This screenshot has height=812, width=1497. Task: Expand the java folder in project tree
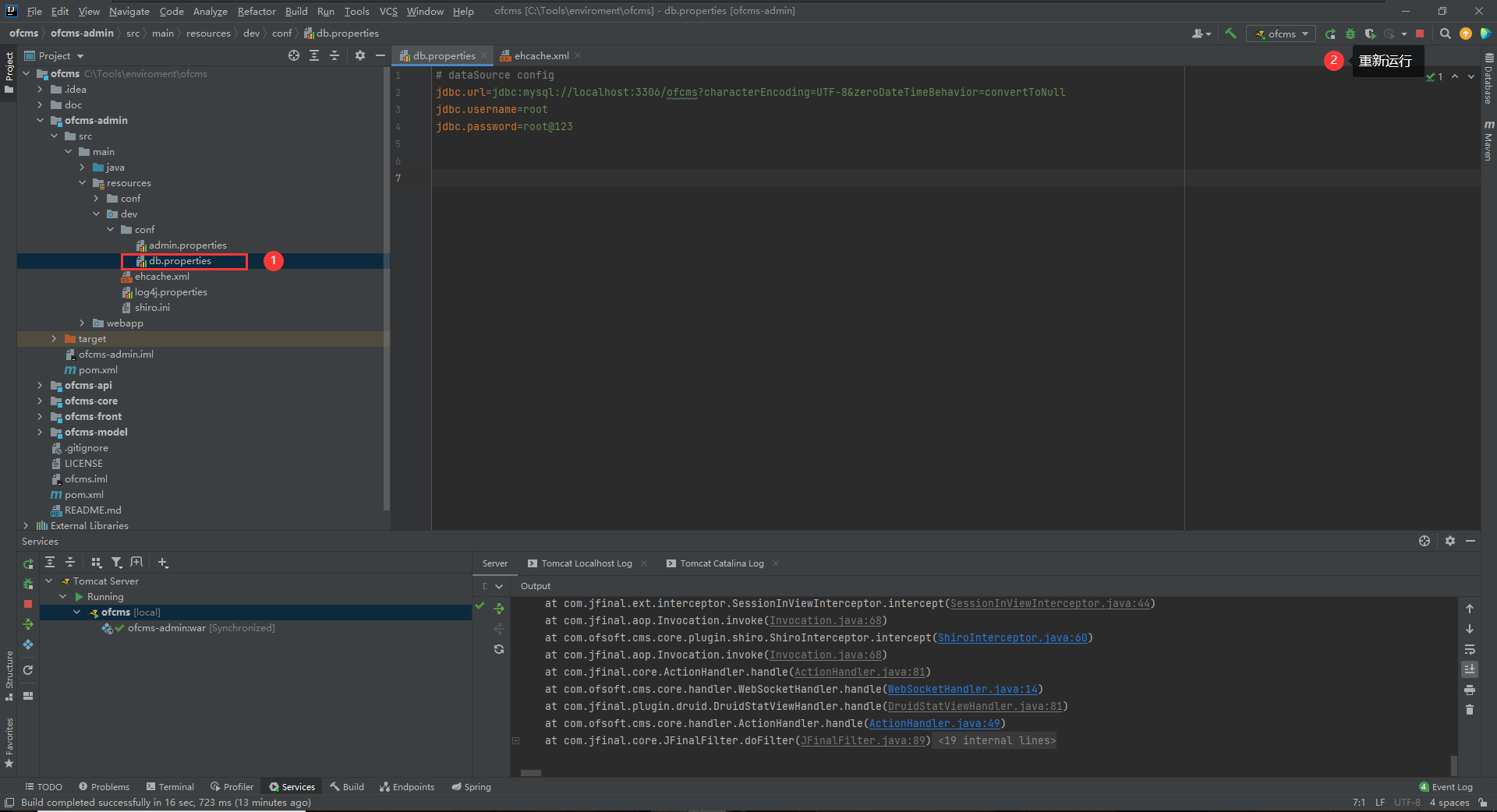(82, 167)
